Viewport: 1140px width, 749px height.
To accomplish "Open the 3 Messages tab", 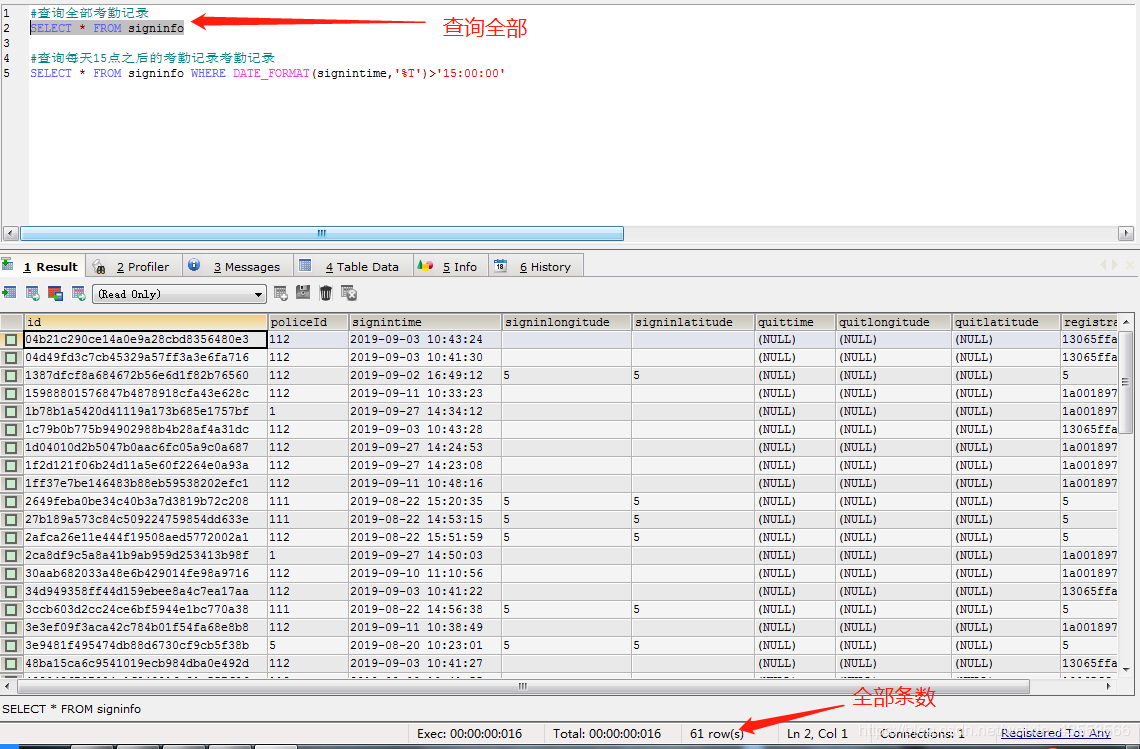I will [238, 267].
